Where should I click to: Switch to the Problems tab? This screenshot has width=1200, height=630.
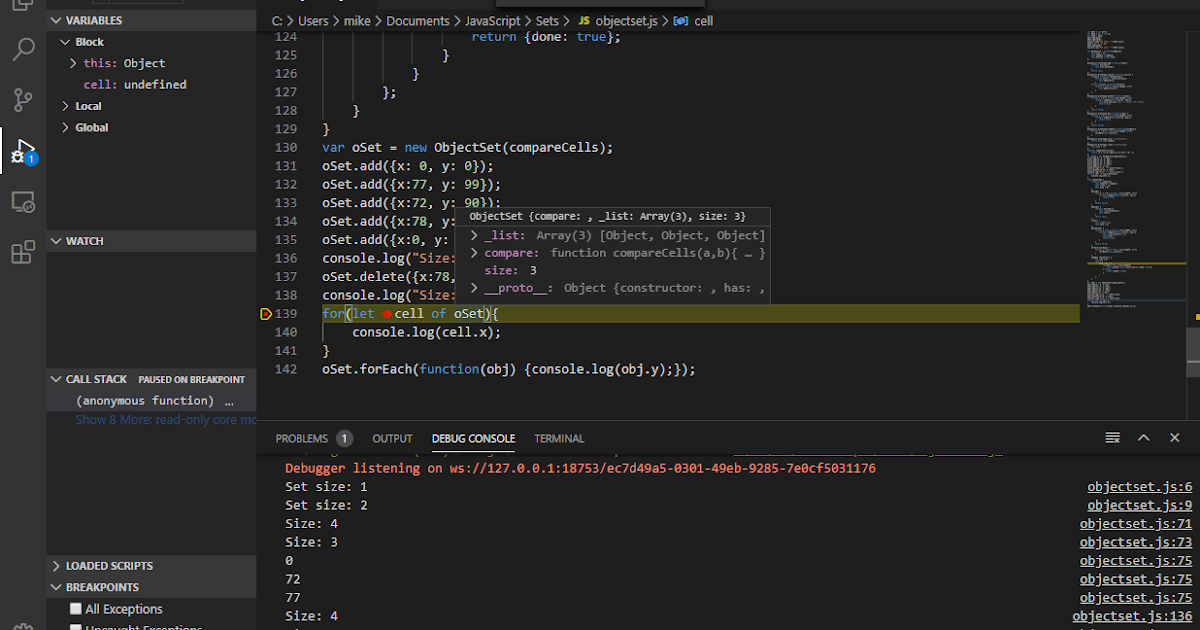[303, 438]
